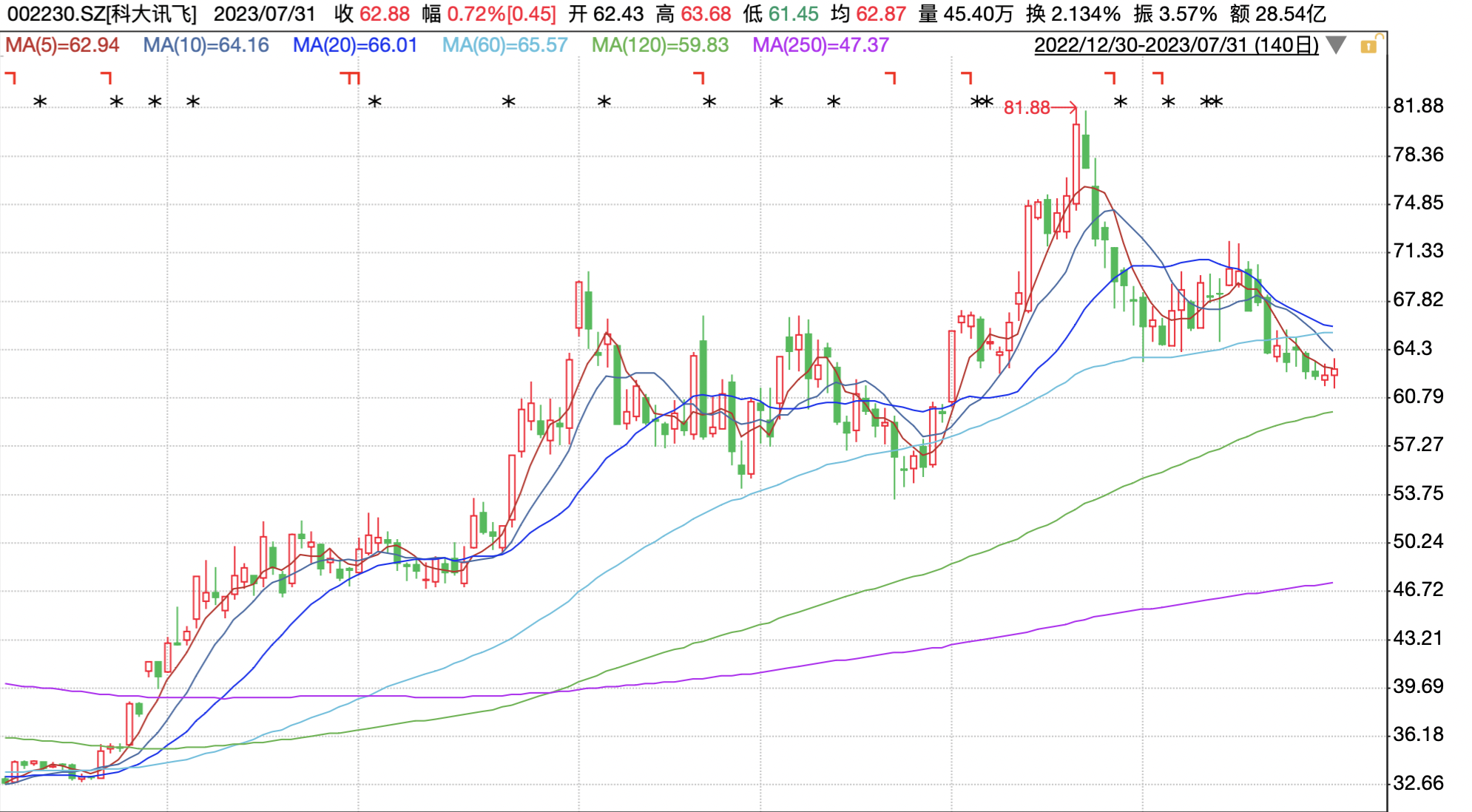Toggle the MA(5)=62.94 indicator label
This screenshot has width=1472, height=812.
(x=62, y=45)
